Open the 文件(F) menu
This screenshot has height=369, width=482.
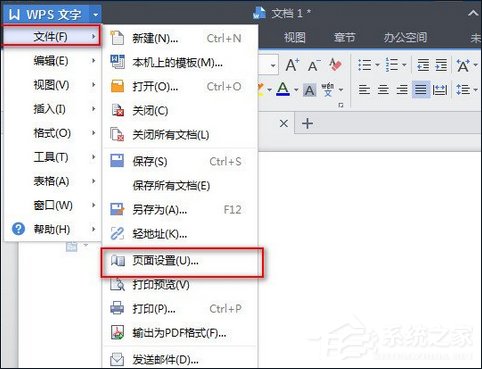51,36
